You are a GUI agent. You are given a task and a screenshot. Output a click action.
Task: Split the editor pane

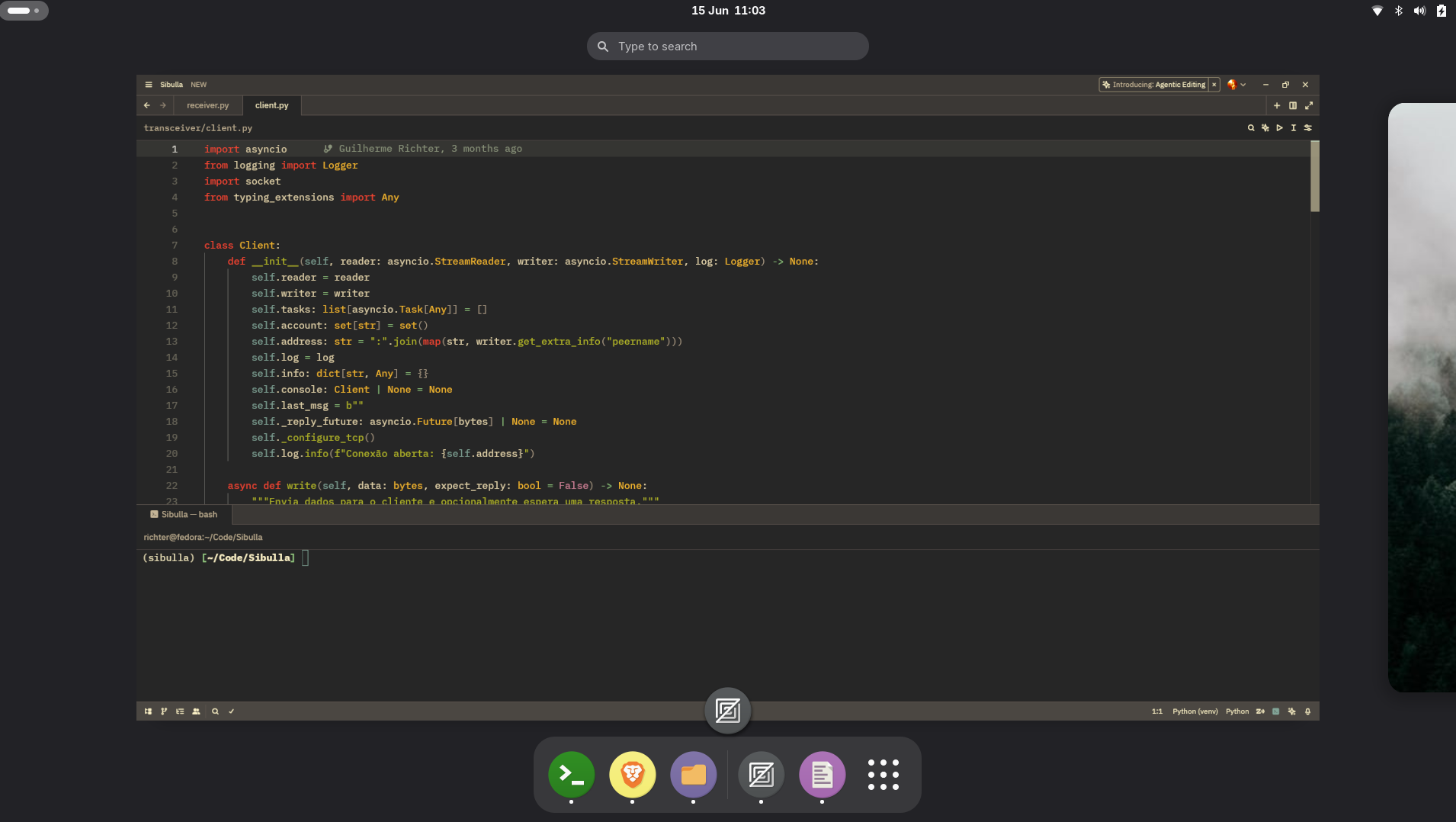[x=1293, y=105]
